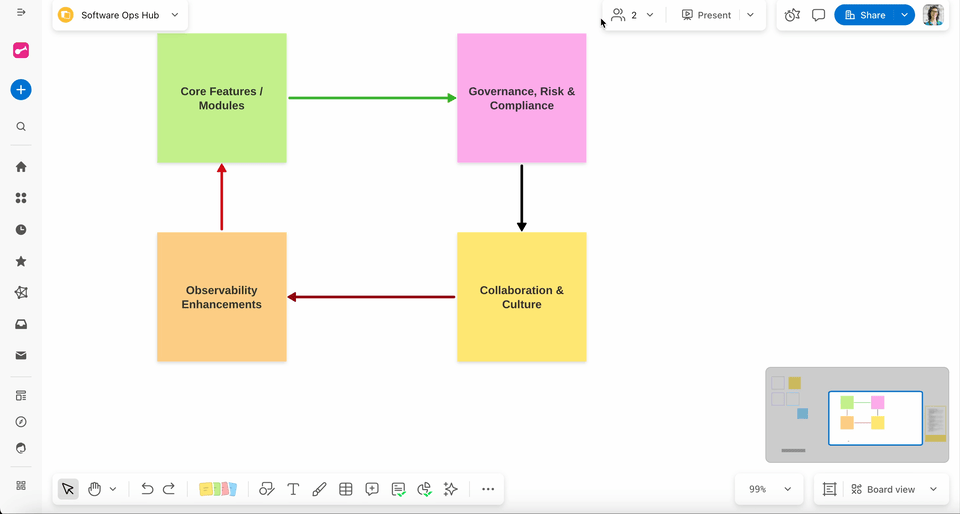
Task: Open the more tools ellipsis menu
Action: tap(488, 489)
